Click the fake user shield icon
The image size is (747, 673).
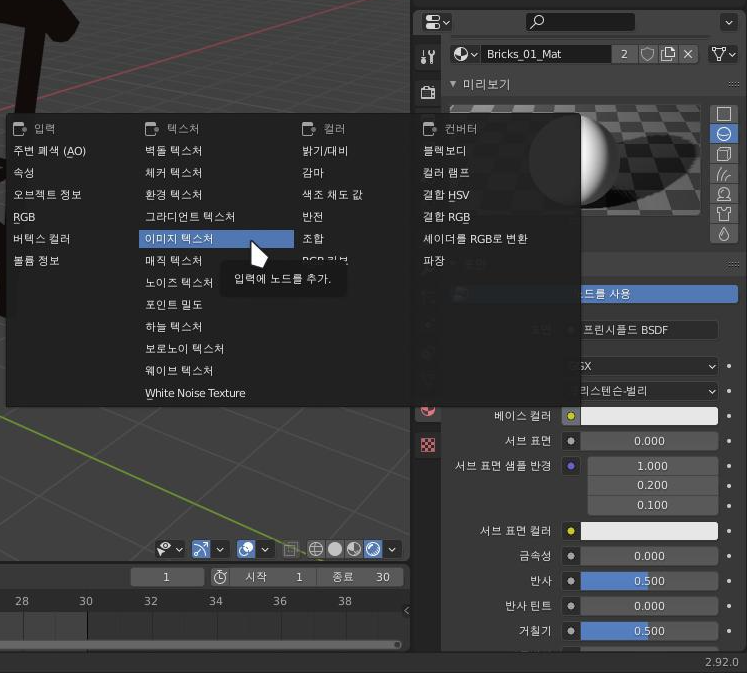point(647,54)
